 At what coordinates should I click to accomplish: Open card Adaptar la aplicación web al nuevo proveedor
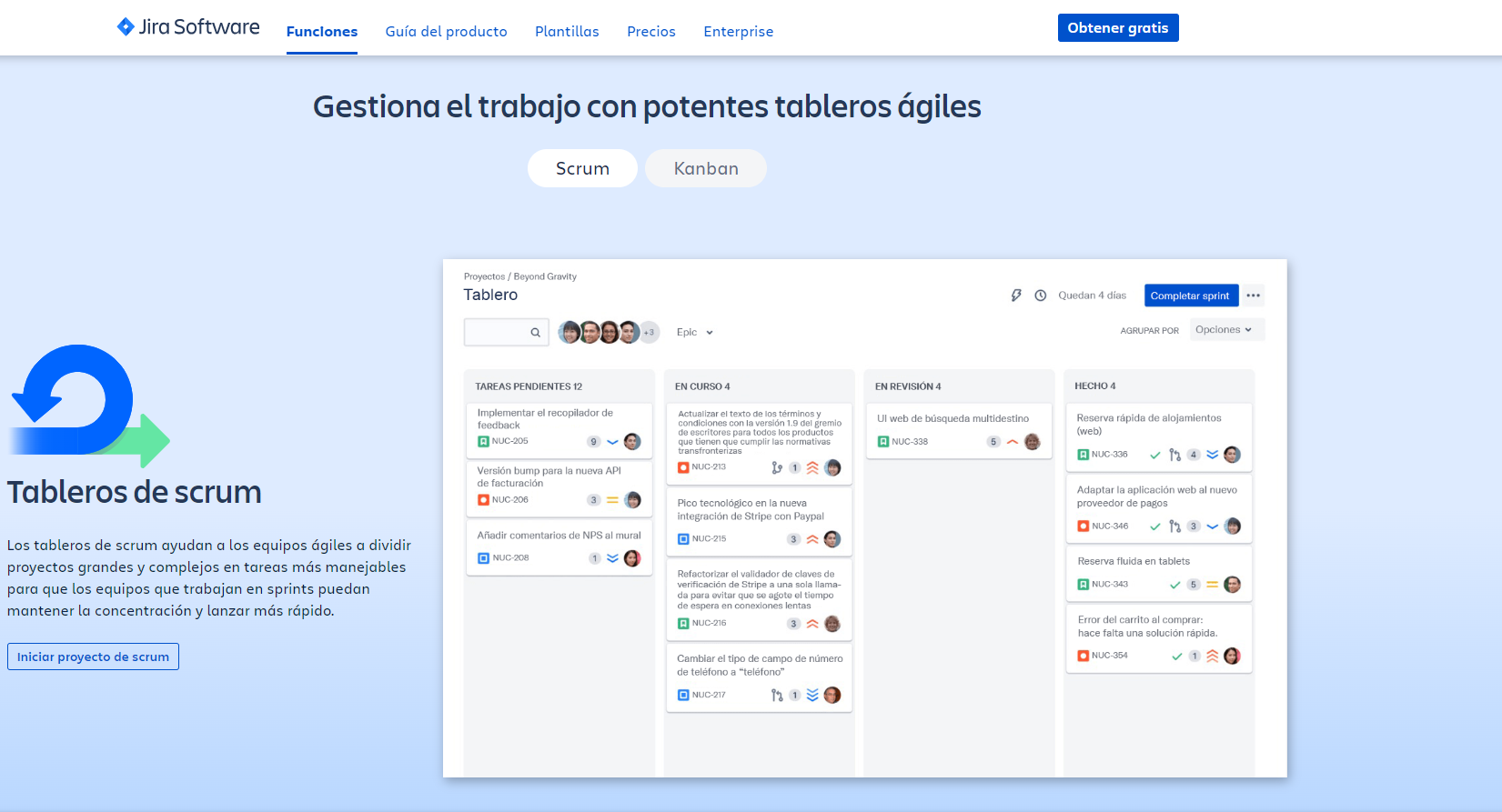[1159, 508]
